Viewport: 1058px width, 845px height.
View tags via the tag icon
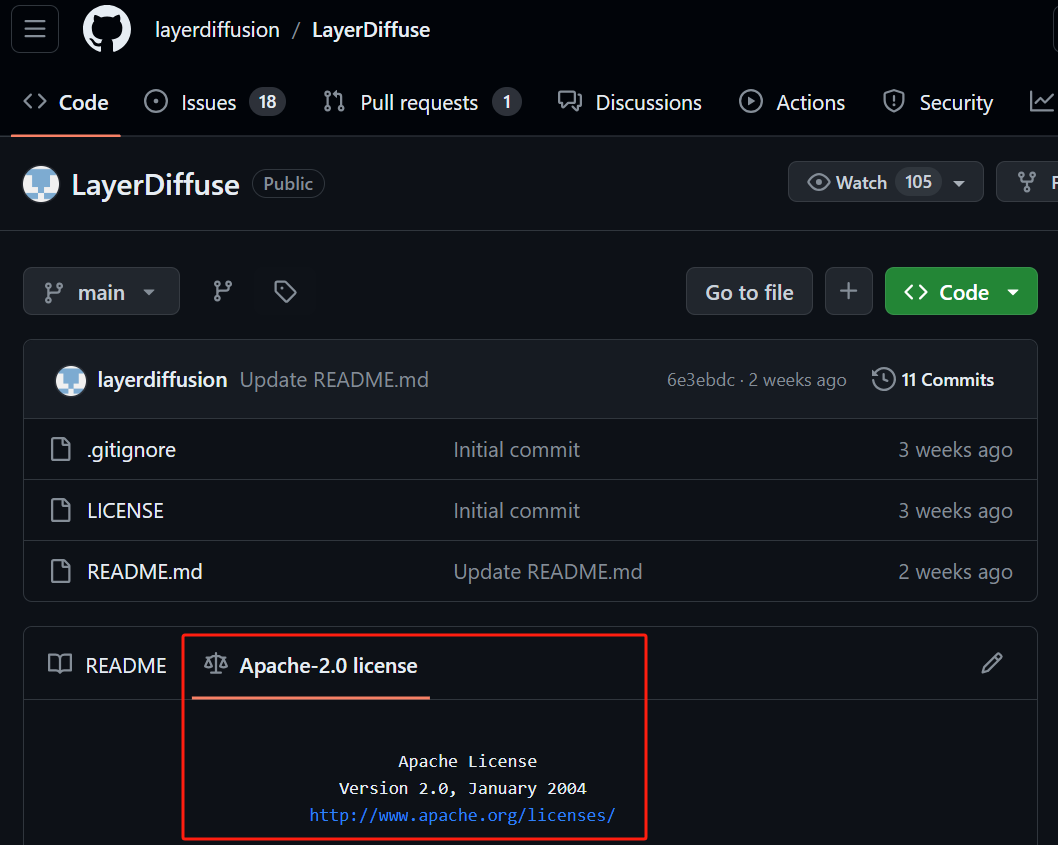point(285,292)
